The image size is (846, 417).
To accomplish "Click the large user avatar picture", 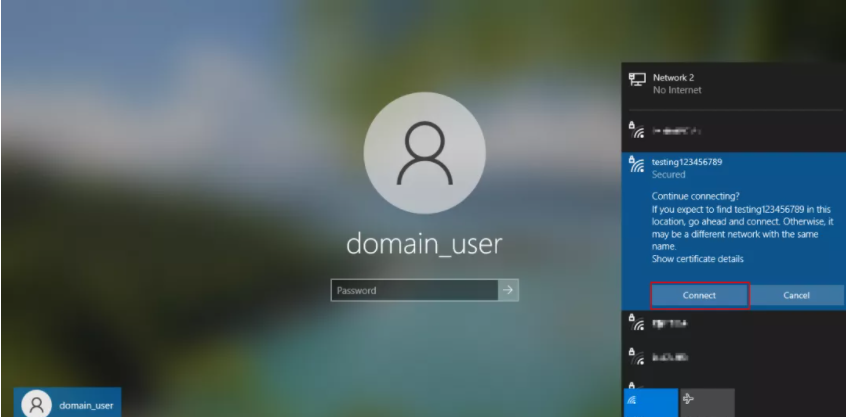I will (x=424, y=152).
